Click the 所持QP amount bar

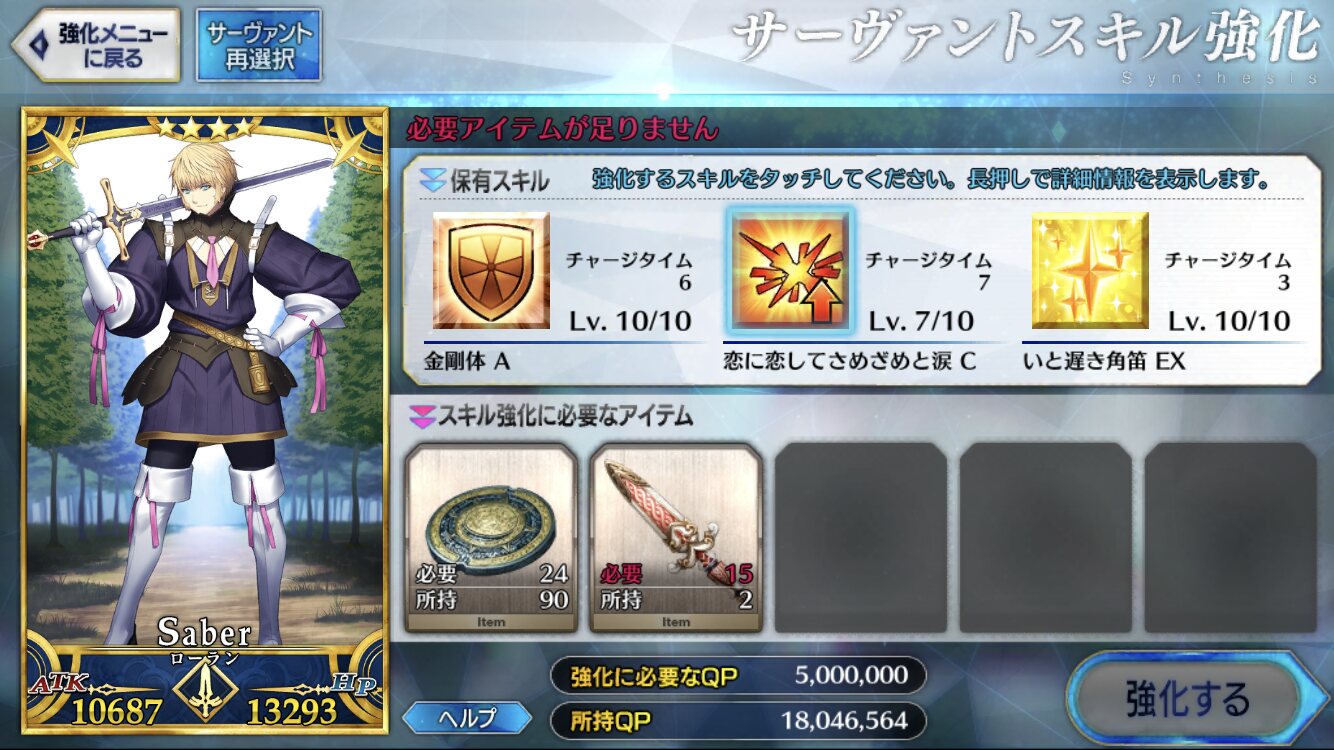pyautogui.click(x=738, y=720)
